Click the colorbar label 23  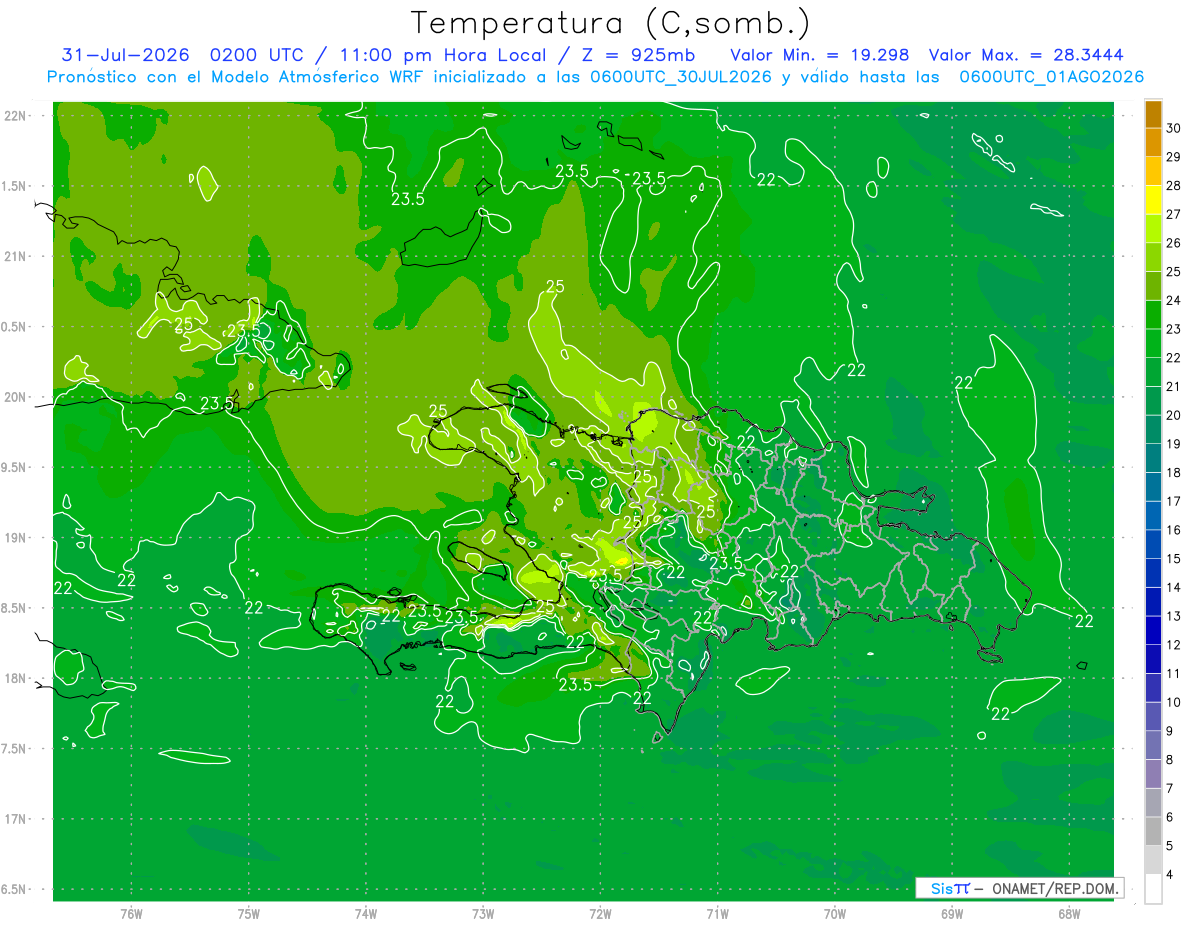[1174, 329]
